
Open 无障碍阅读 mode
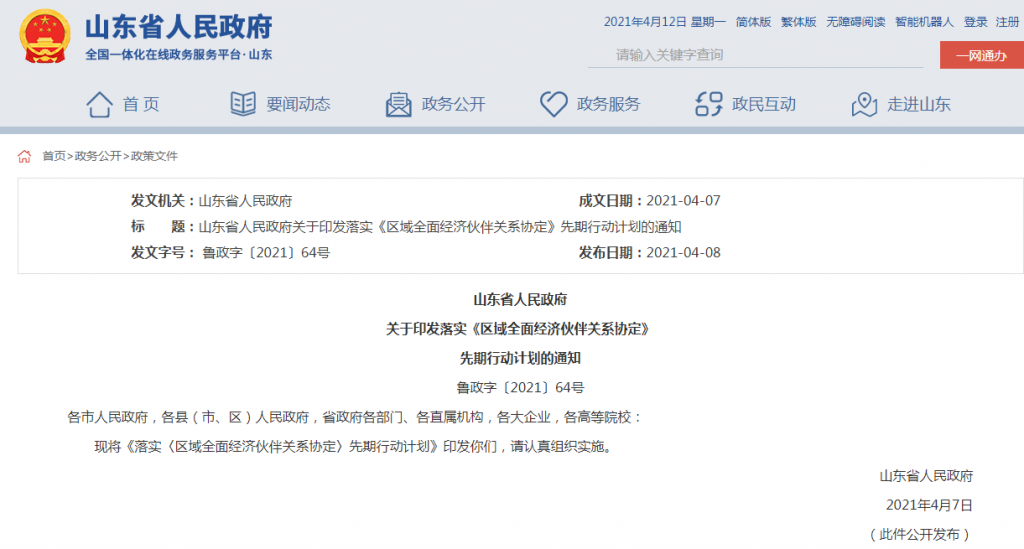click(x=856, y=22)
